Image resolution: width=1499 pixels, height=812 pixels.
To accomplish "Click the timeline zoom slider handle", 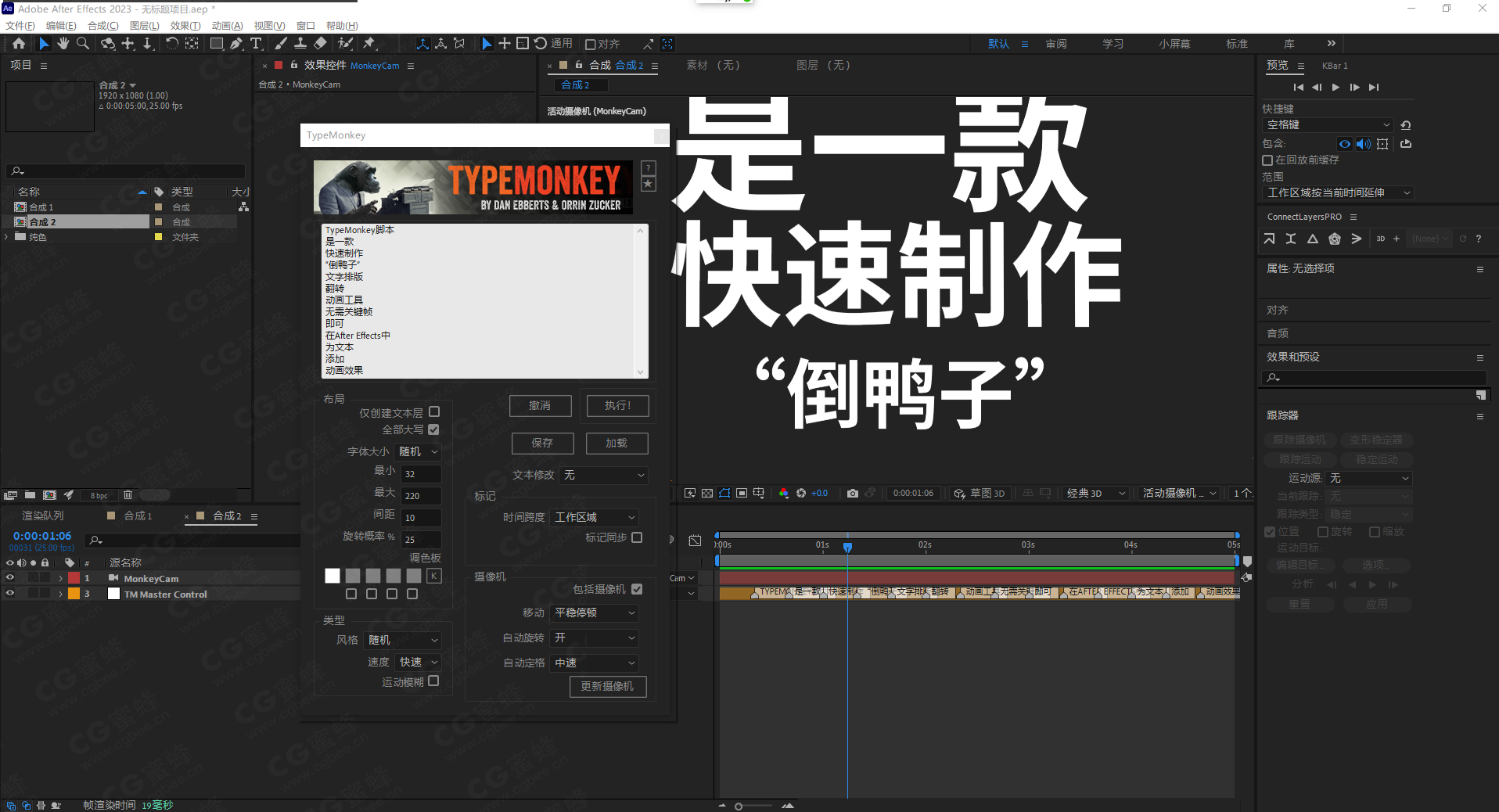I will click(x=739, y=806).
